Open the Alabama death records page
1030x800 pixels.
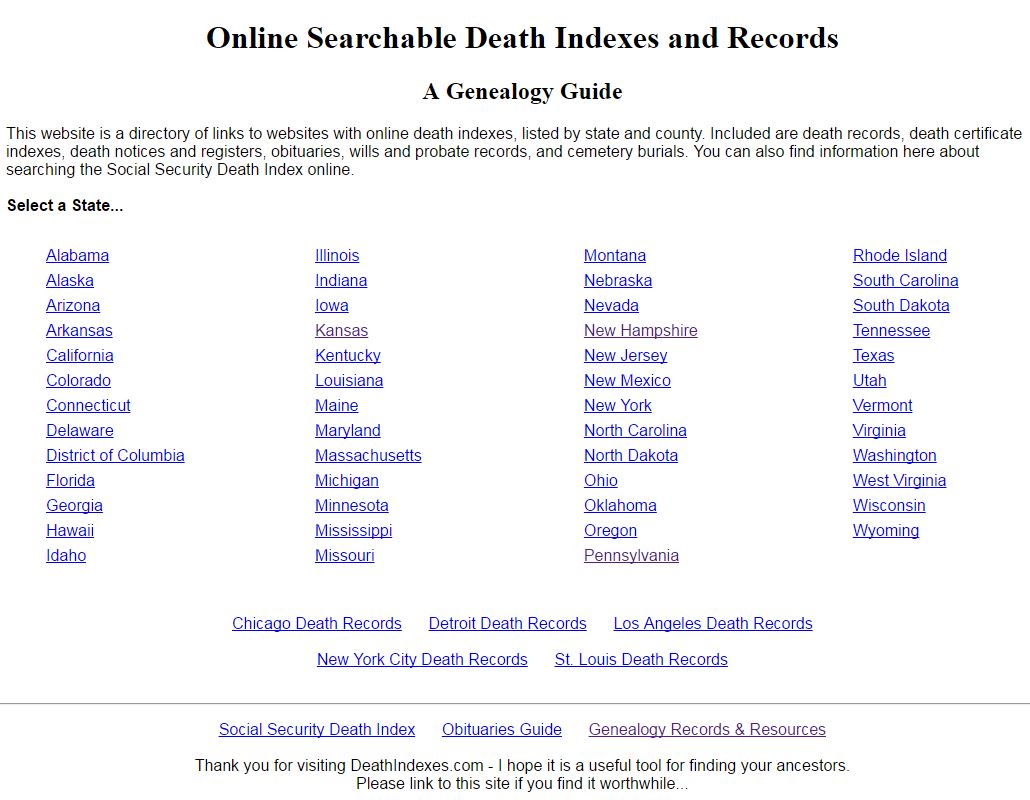(77, 255)
